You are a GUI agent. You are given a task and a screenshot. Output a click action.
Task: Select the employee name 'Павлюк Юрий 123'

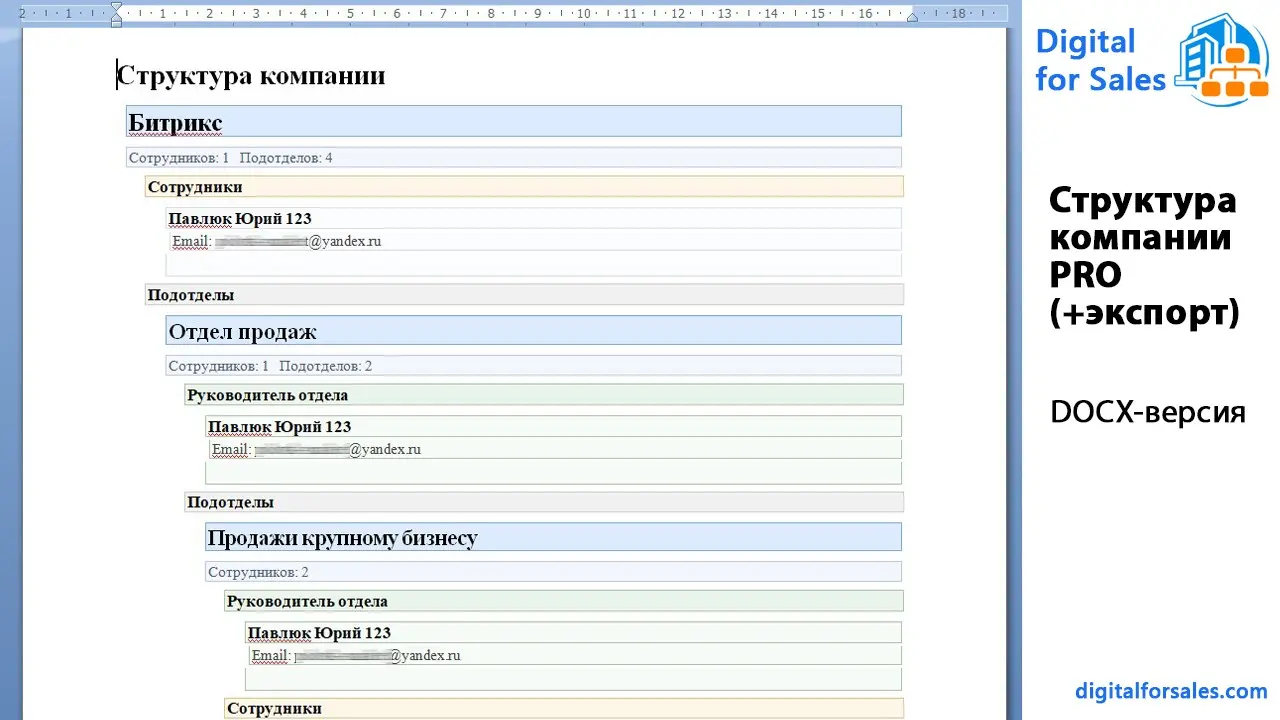click(x=241, y=218)
